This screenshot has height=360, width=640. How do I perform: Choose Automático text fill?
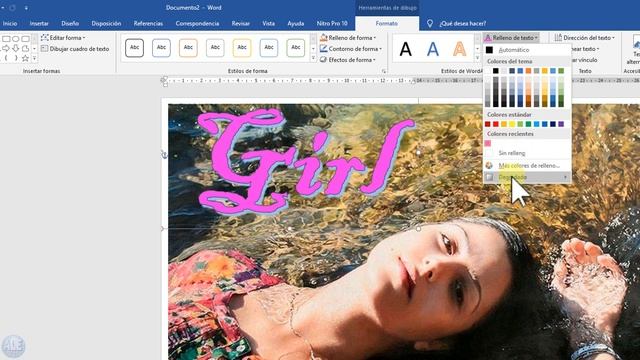(x=527, y=50)
